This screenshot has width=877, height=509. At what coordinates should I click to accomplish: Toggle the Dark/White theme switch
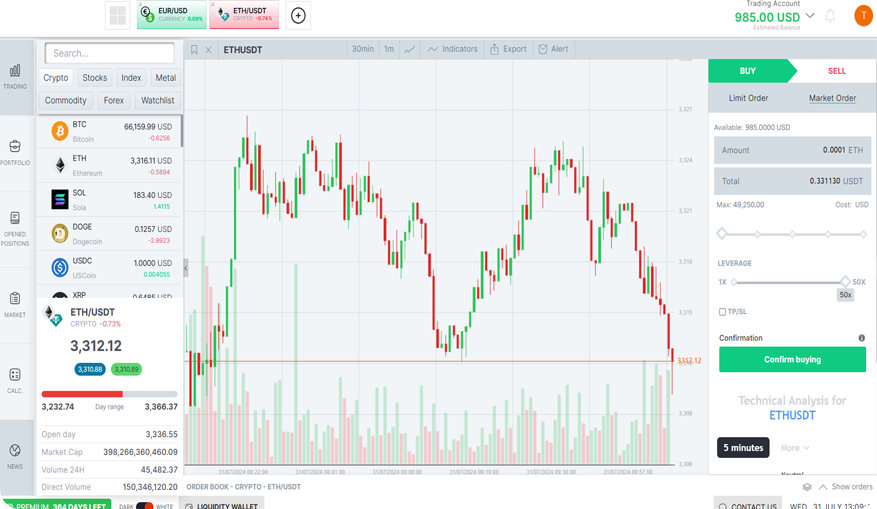click(145, 506)
